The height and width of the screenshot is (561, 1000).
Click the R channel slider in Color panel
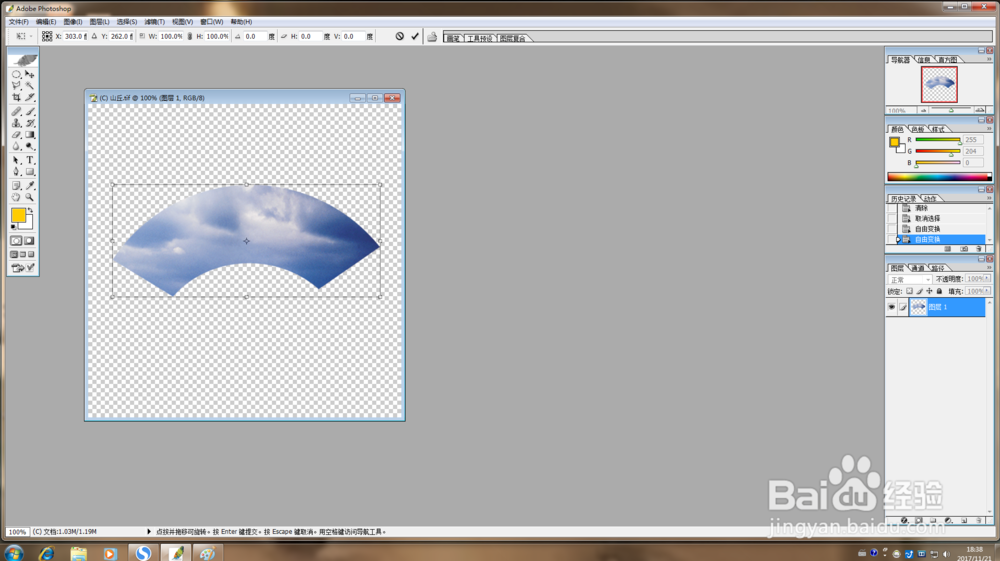[x=938, y=140]
